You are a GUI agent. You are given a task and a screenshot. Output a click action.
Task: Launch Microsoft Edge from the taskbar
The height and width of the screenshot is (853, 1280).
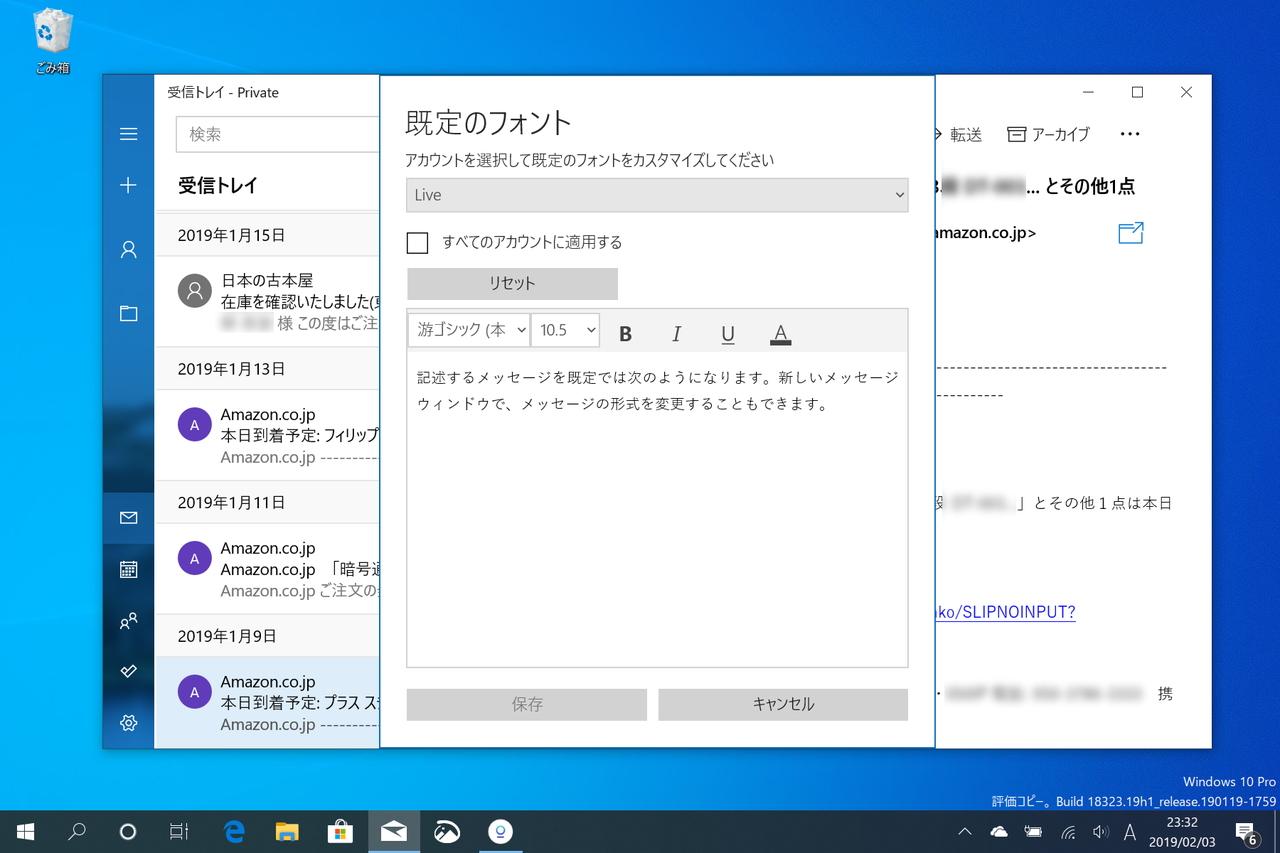click(233, 831)
